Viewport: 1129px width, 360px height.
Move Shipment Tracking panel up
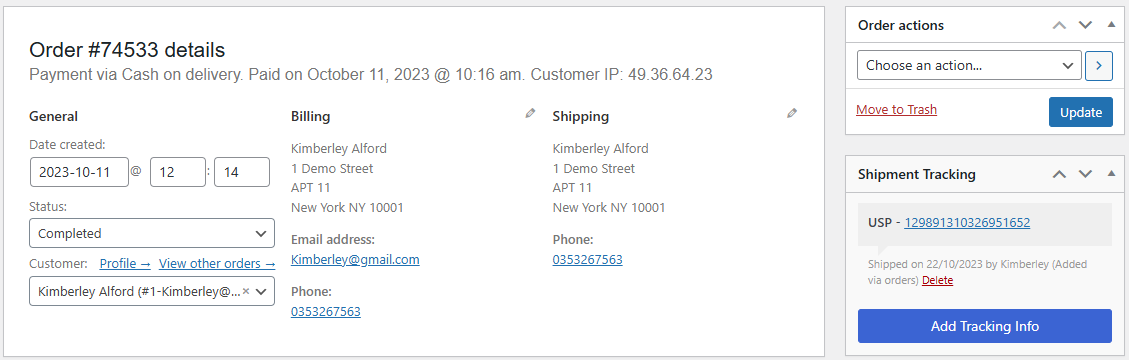[x=1059, y=174]
